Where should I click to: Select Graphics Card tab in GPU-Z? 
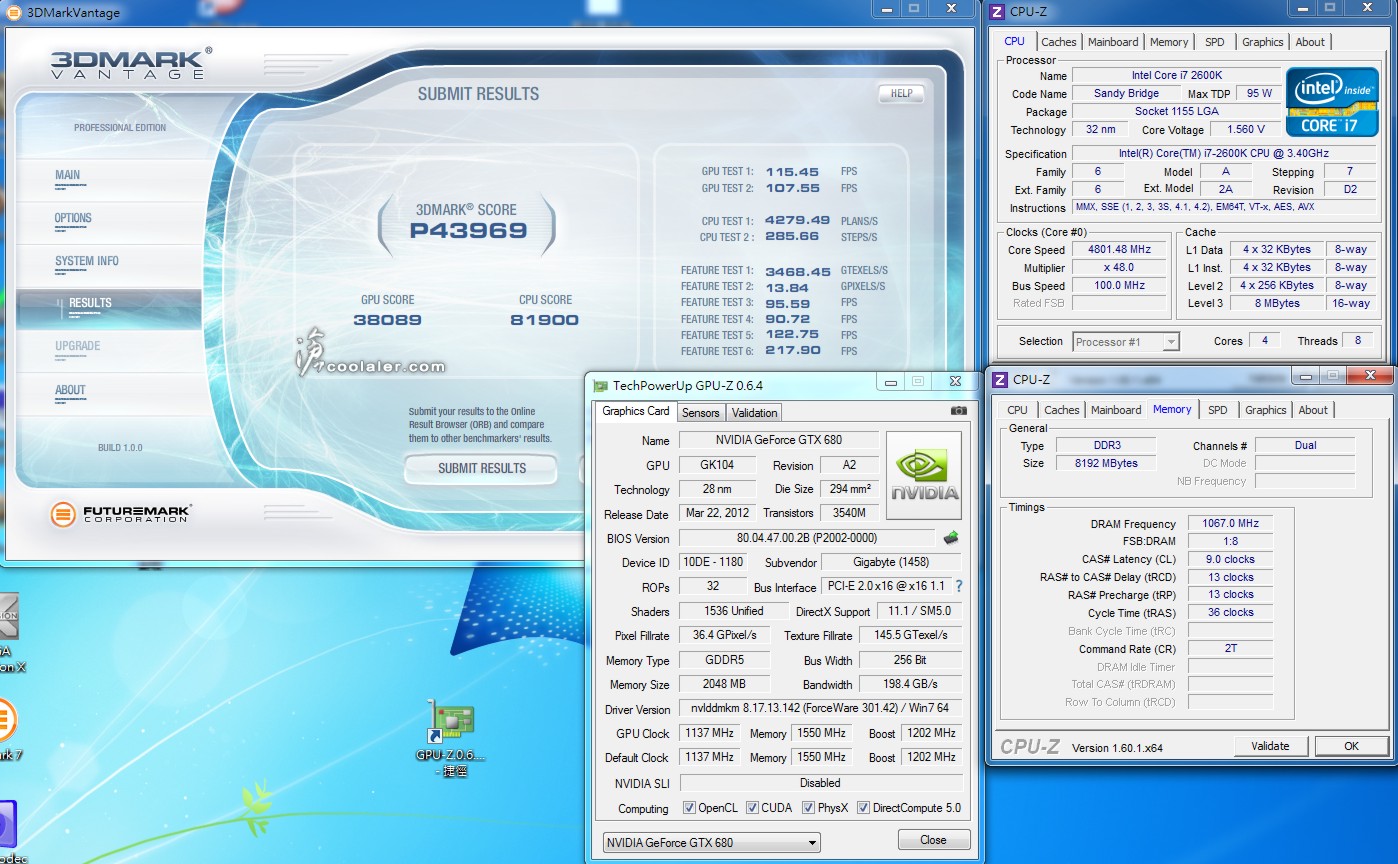[x=636, y=411]
